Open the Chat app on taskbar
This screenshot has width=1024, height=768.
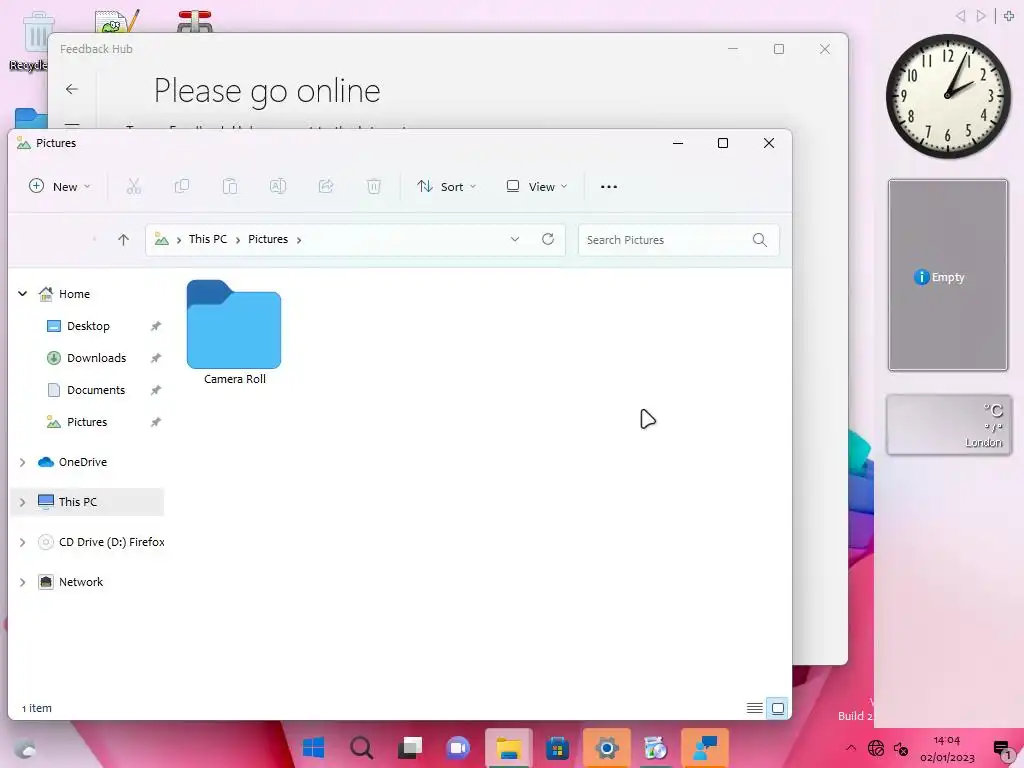pyautogui.click(x=458, y=747)
